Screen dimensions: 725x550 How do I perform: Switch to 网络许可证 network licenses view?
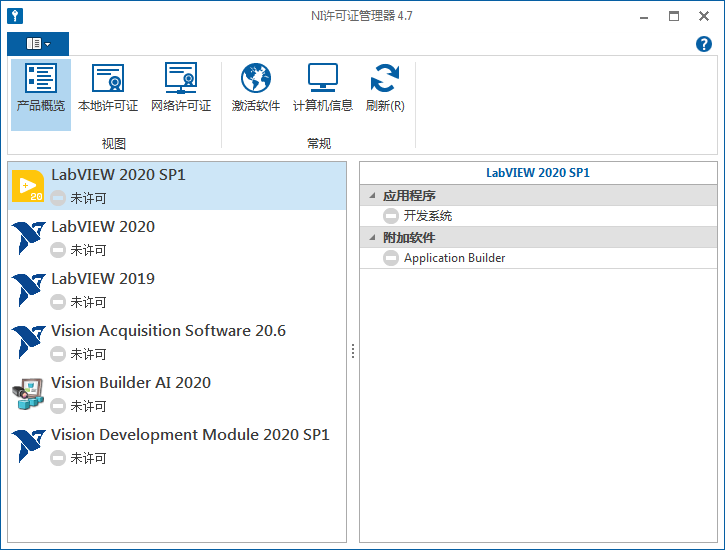pyautogui.click(x=181, y=88)
